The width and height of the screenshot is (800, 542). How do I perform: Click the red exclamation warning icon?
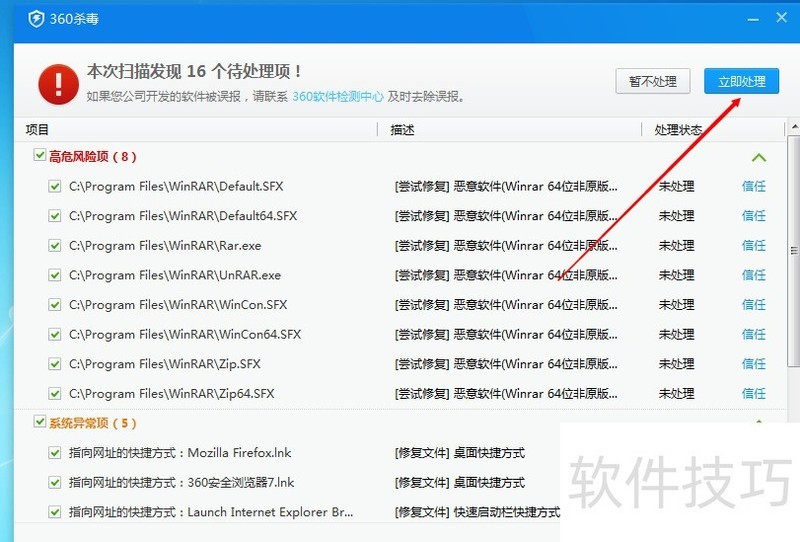58,84
